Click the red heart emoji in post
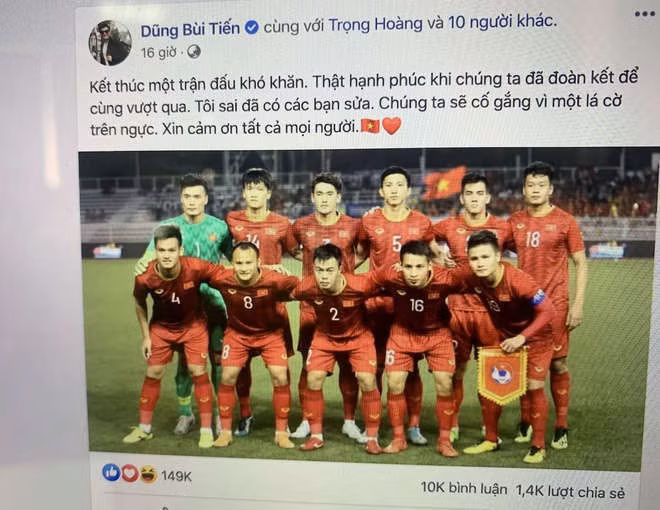This screenshot has height=510, width=660. pyautogui.click(x=391, y=126)
